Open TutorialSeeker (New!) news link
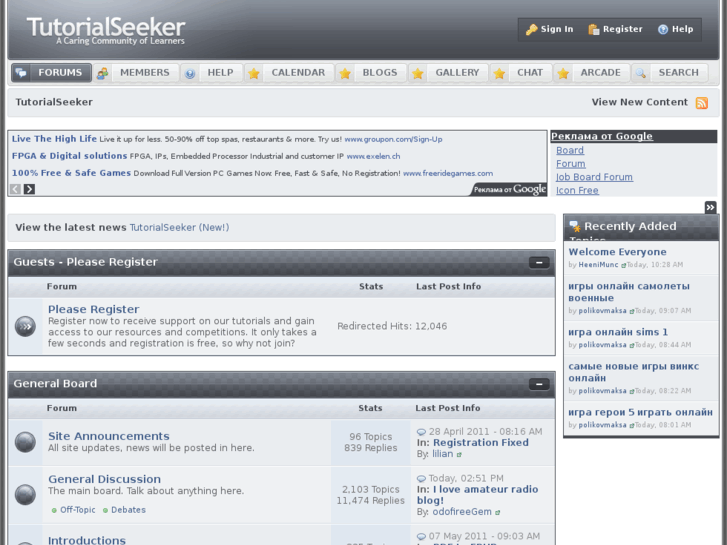Screen dimensions: 727x545 coord(179,227)
